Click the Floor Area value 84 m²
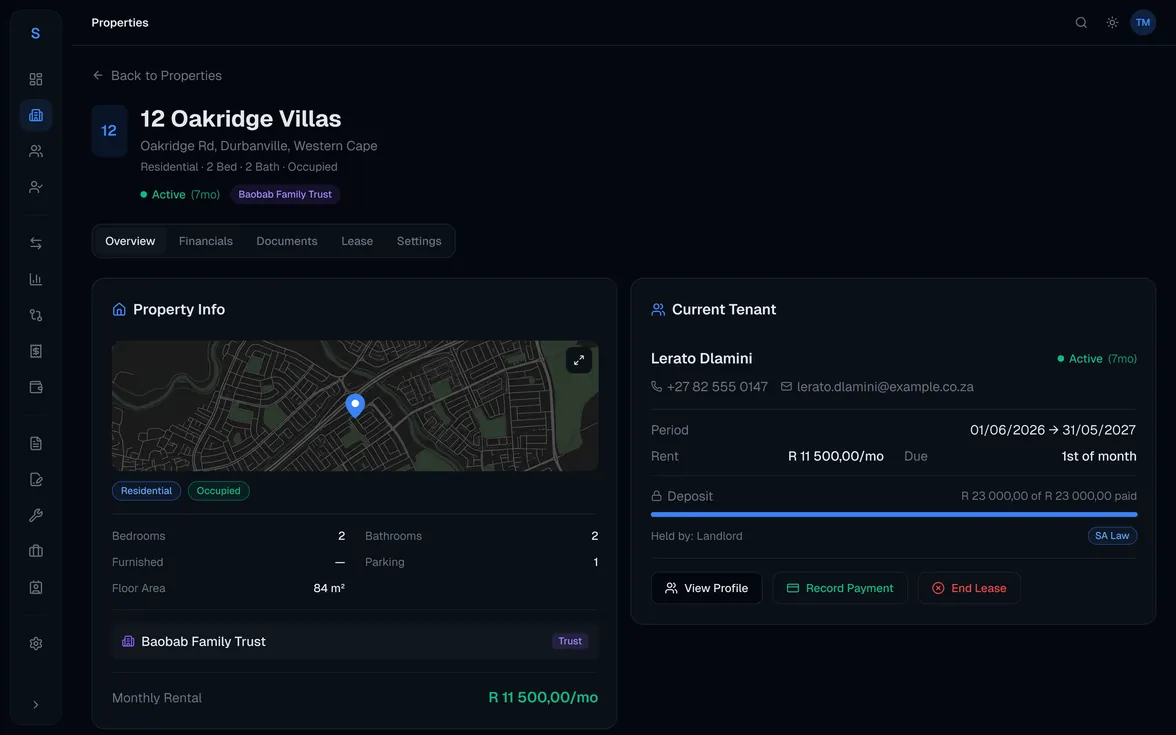This screenshot has height=735, width=1176. pyautogui.click(x=328, y=588)
